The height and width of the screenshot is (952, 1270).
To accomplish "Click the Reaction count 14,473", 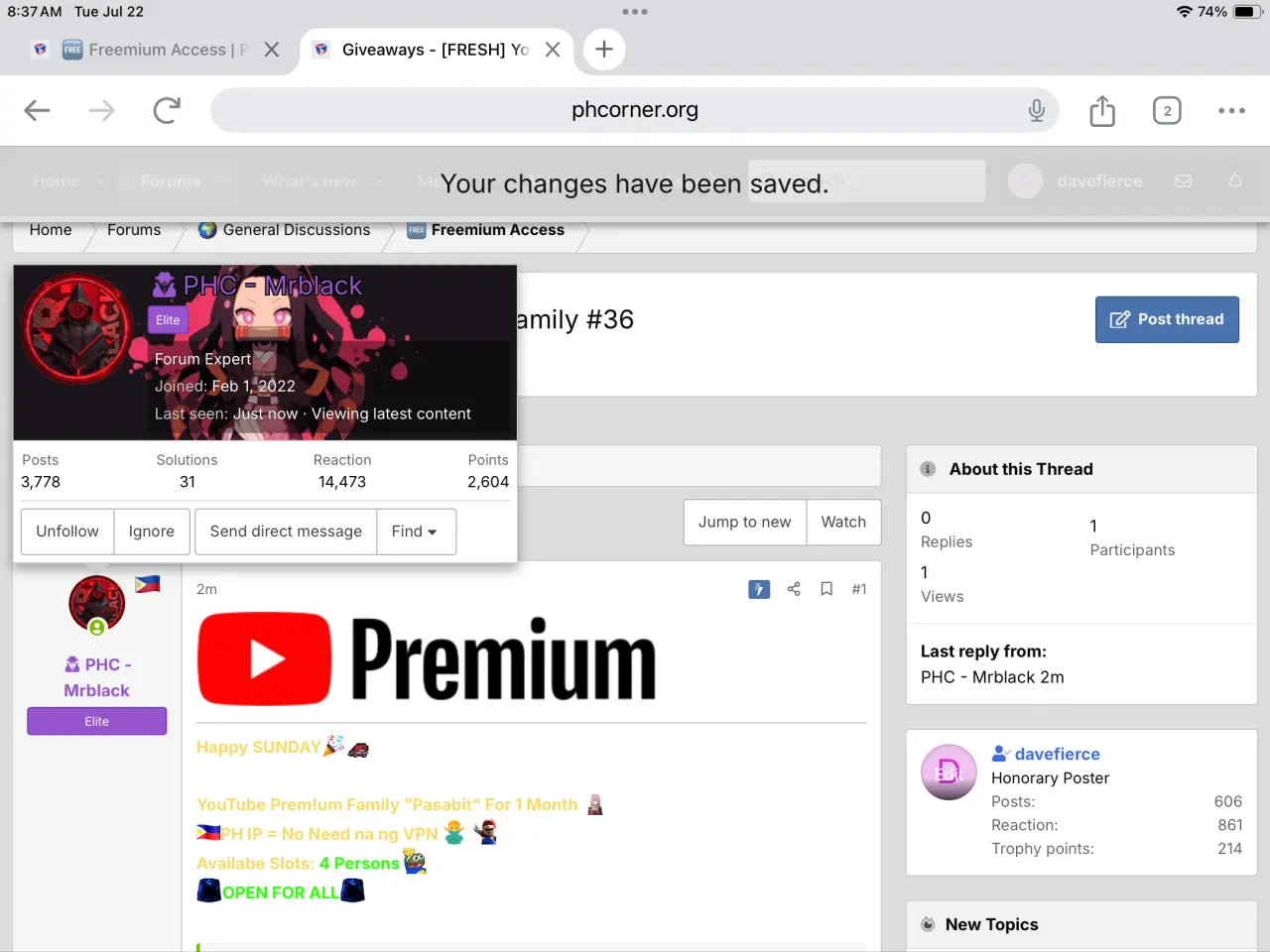I will [x=342, y=482].
